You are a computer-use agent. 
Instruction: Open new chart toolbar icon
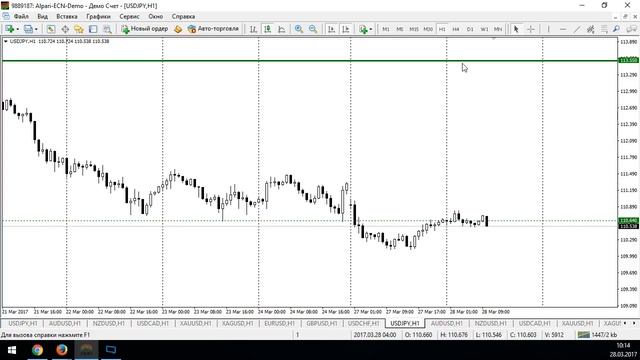click(9, 29)
